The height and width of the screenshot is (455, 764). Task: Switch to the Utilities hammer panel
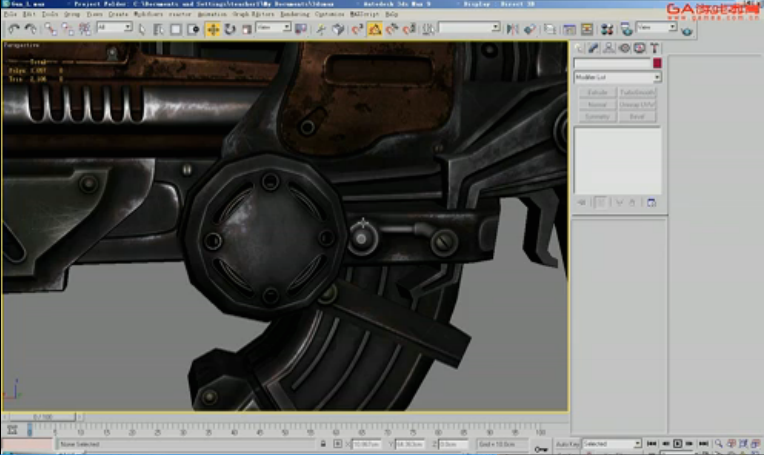tap(655, 48)
